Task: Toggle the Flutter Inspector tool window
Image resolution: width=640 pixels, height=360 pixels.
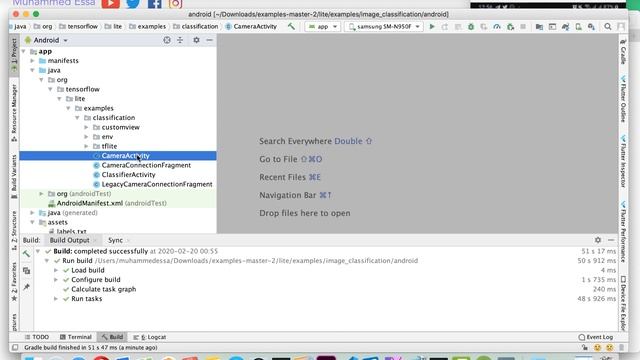Action: [x=623, y=162]
